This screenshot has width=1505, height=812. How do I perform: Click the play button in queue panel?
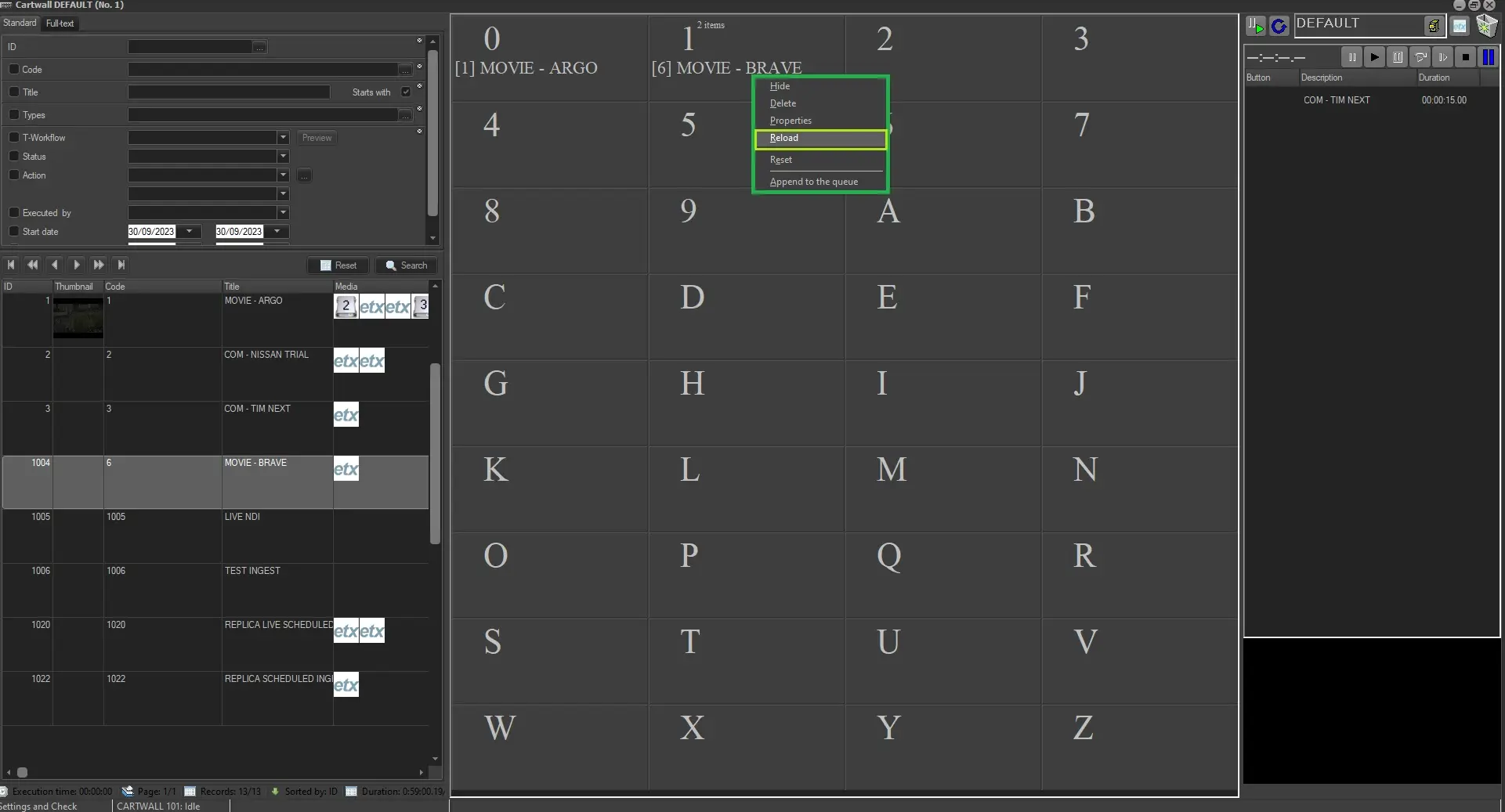pyautogui.click(x=1374, y=57)
